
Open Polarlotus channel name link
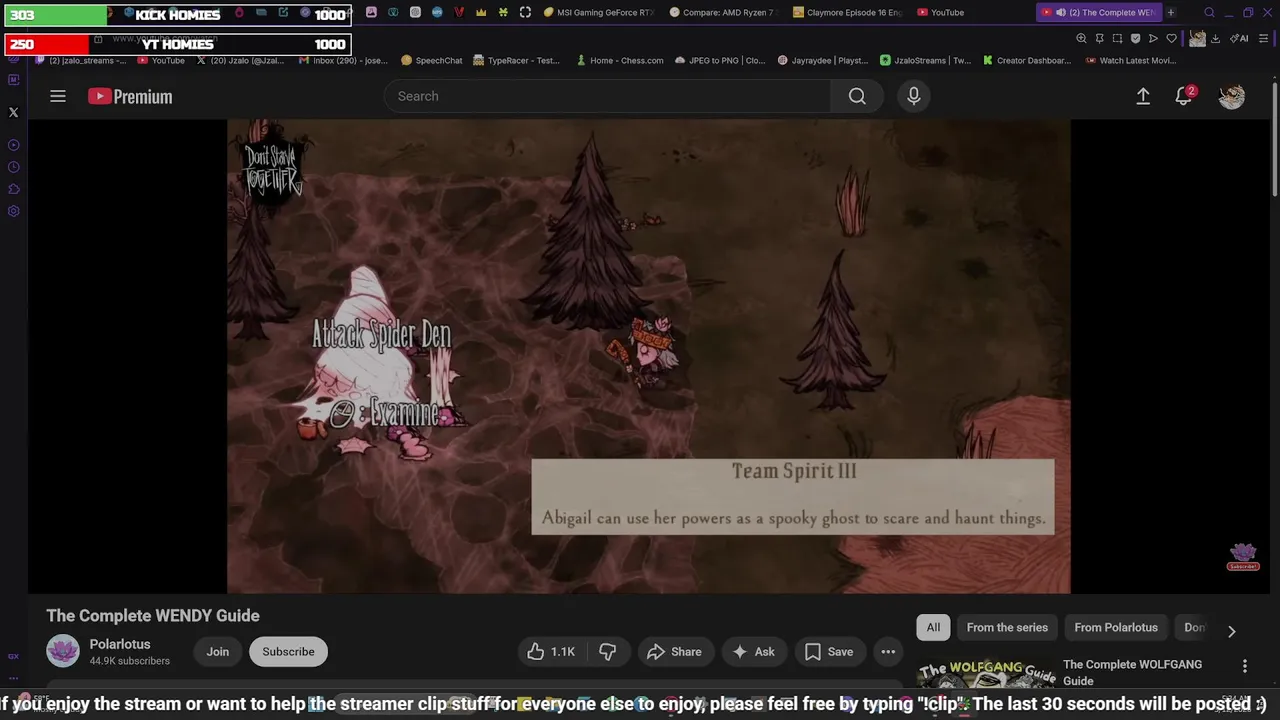[x=120, y=645]
